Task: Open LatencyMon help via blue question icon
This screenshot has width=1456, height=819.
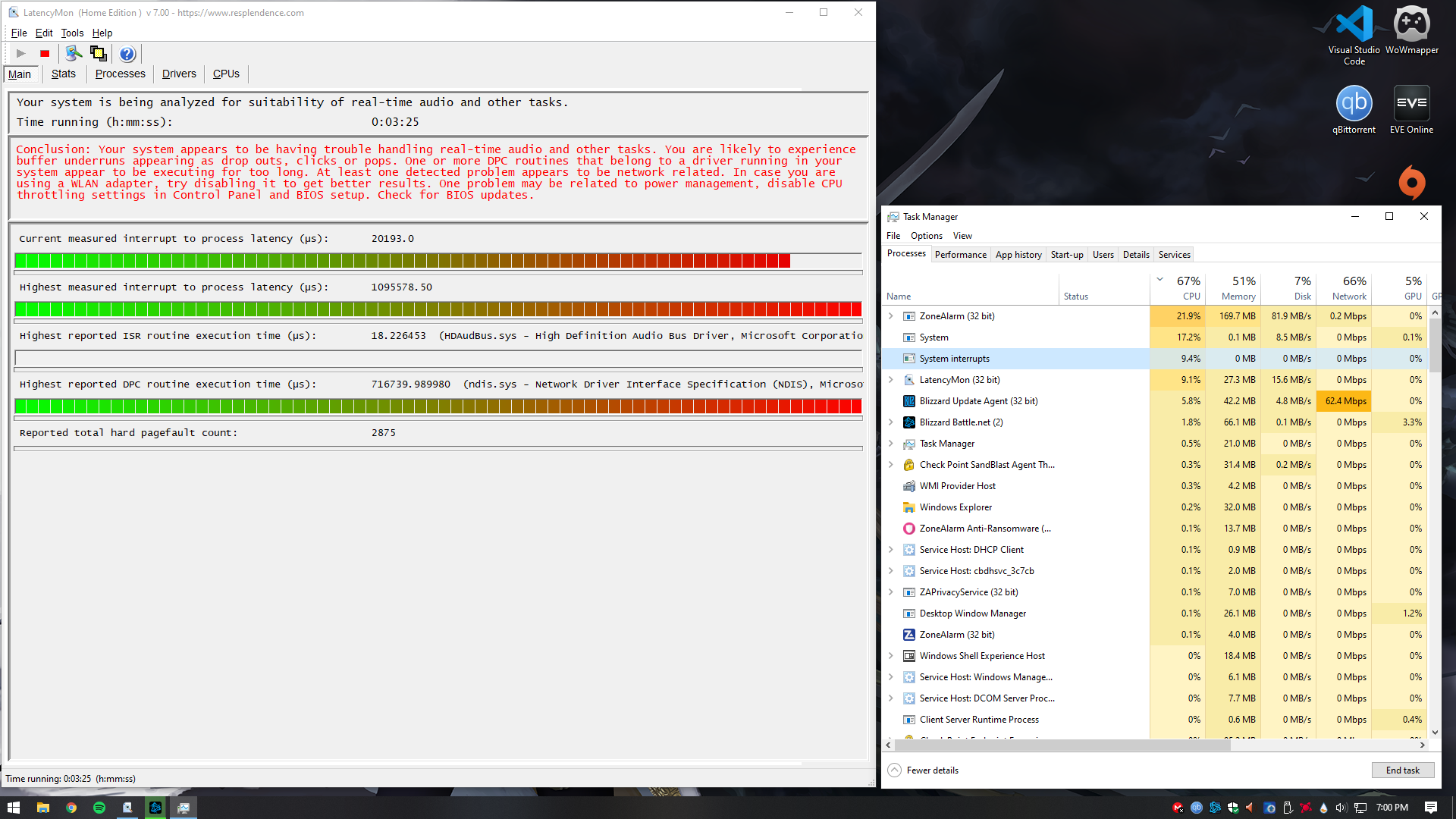Action: pyautogui.click(x=127, y=53)
